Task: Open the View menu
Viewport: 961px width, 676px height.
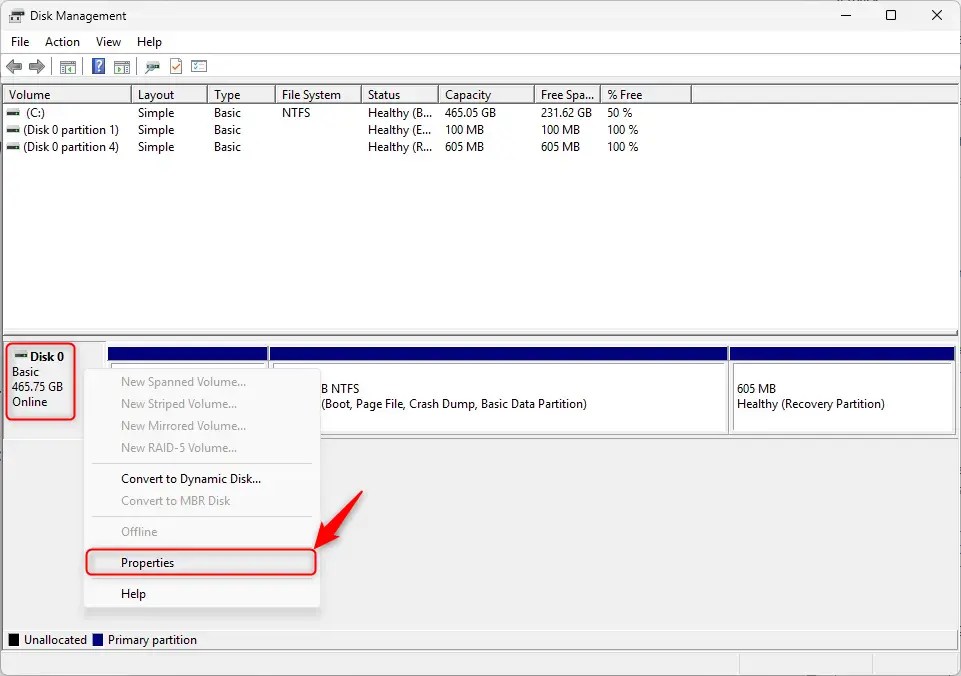Action: 108,42
